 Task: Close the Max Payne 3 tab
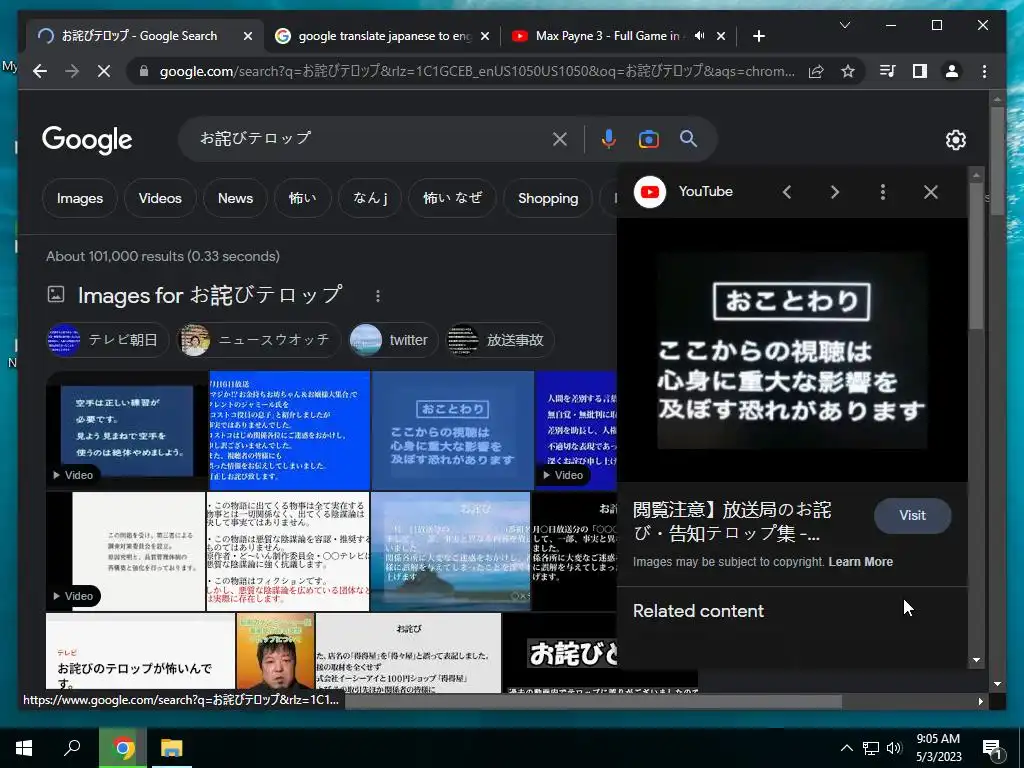pos(720,36)
